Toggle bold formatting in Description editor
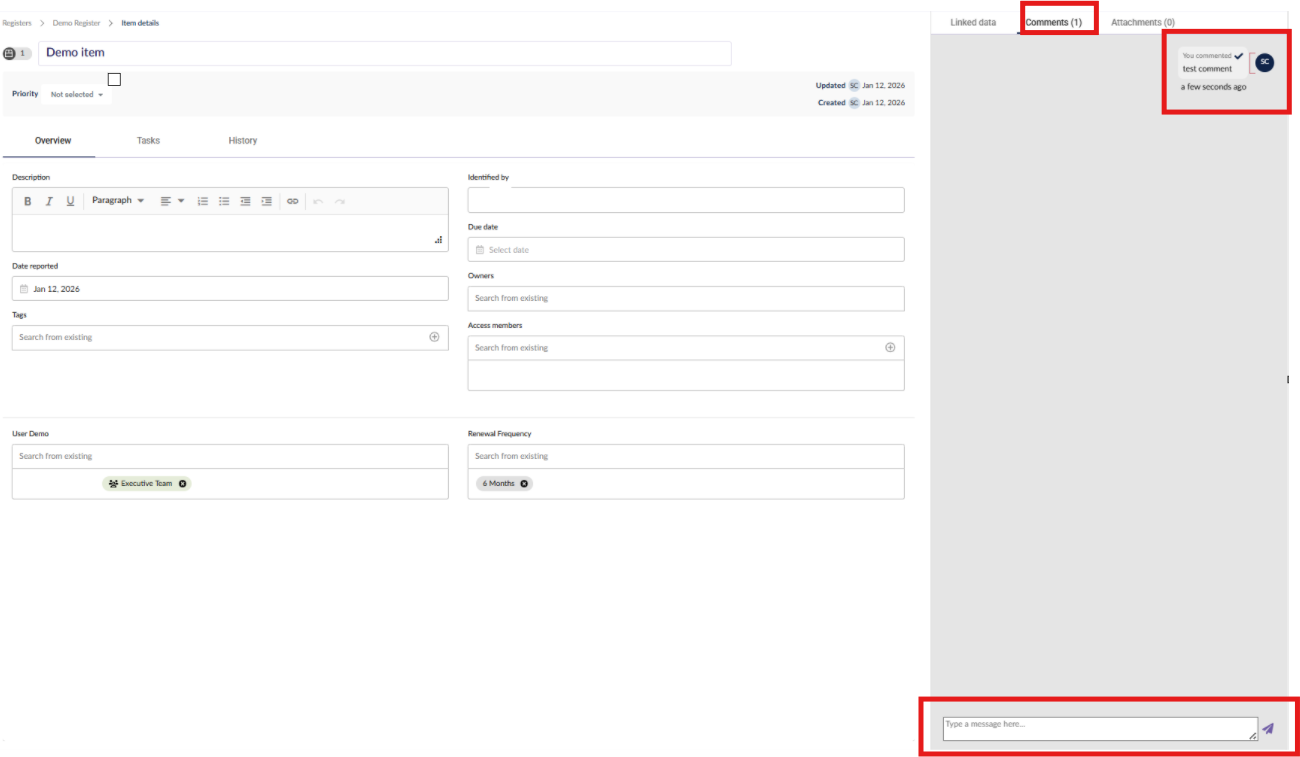1300x757 pixels. pyautogui.click(x=28, y=201)
